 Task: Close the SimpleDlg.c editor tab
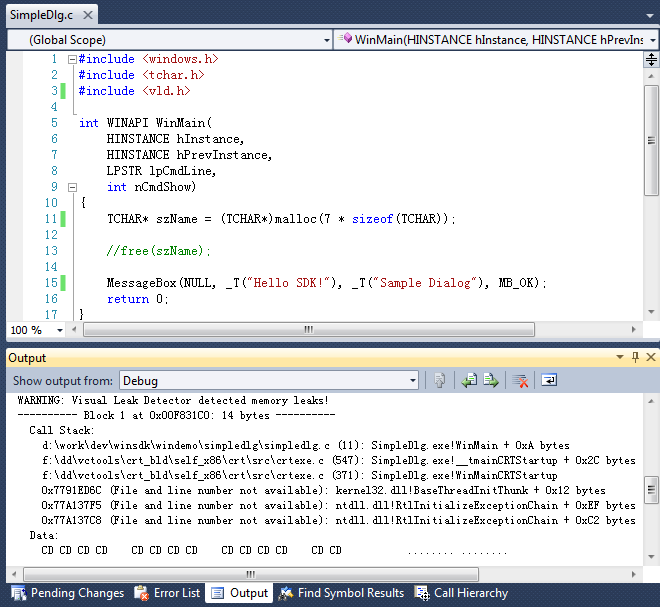tap(88, 15)
